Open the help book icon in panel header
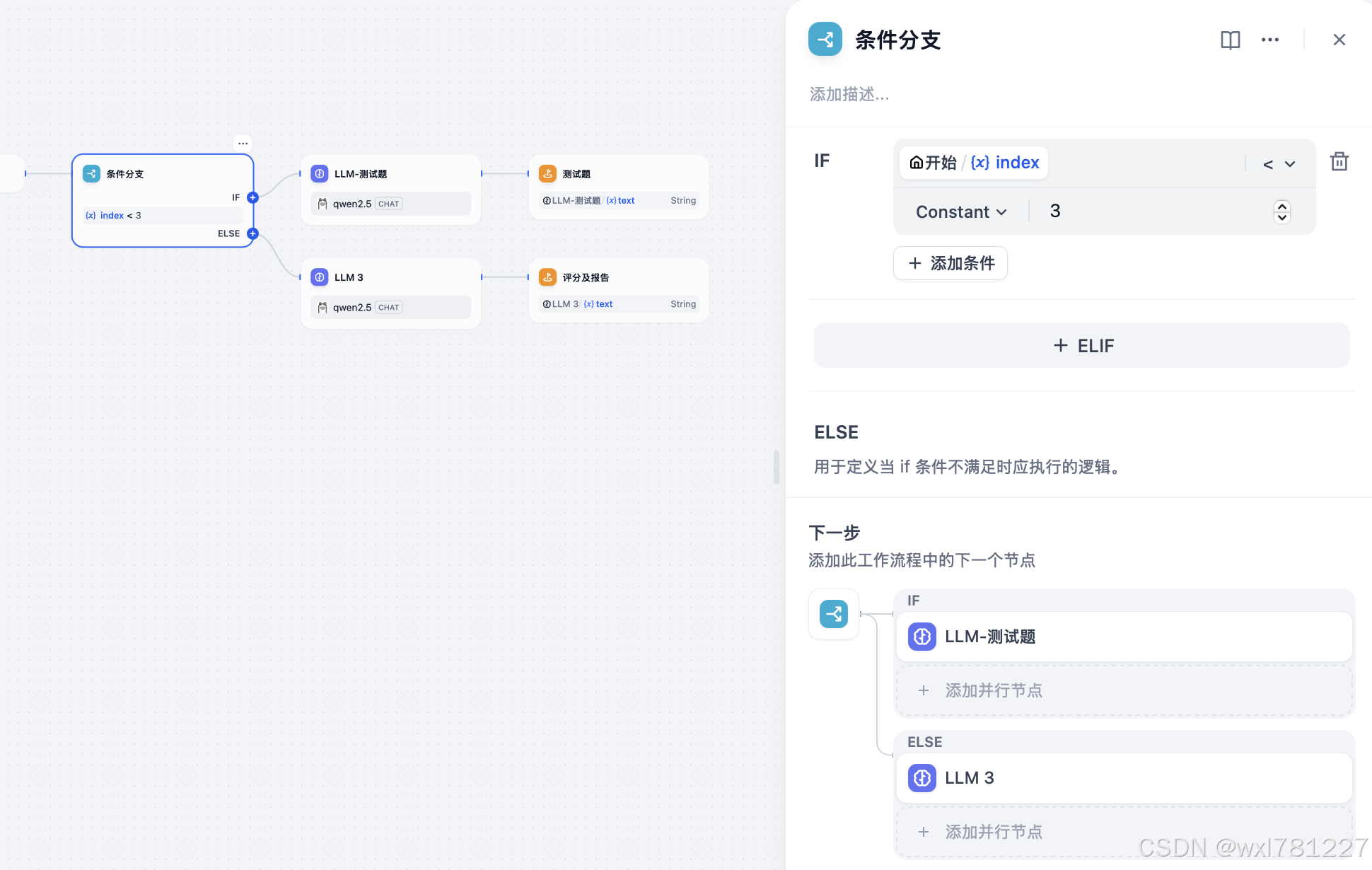The height and width of the screenshot is (870, 1372). [1230, 40]
